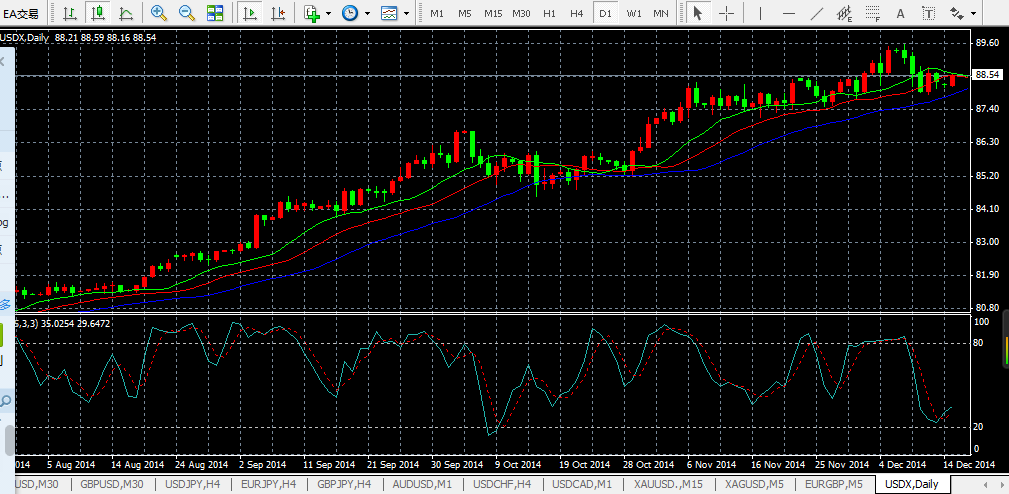Click the 14 Dec 2014 date label
Screen dimensions: 1009x494
click(x=968, y=464)
